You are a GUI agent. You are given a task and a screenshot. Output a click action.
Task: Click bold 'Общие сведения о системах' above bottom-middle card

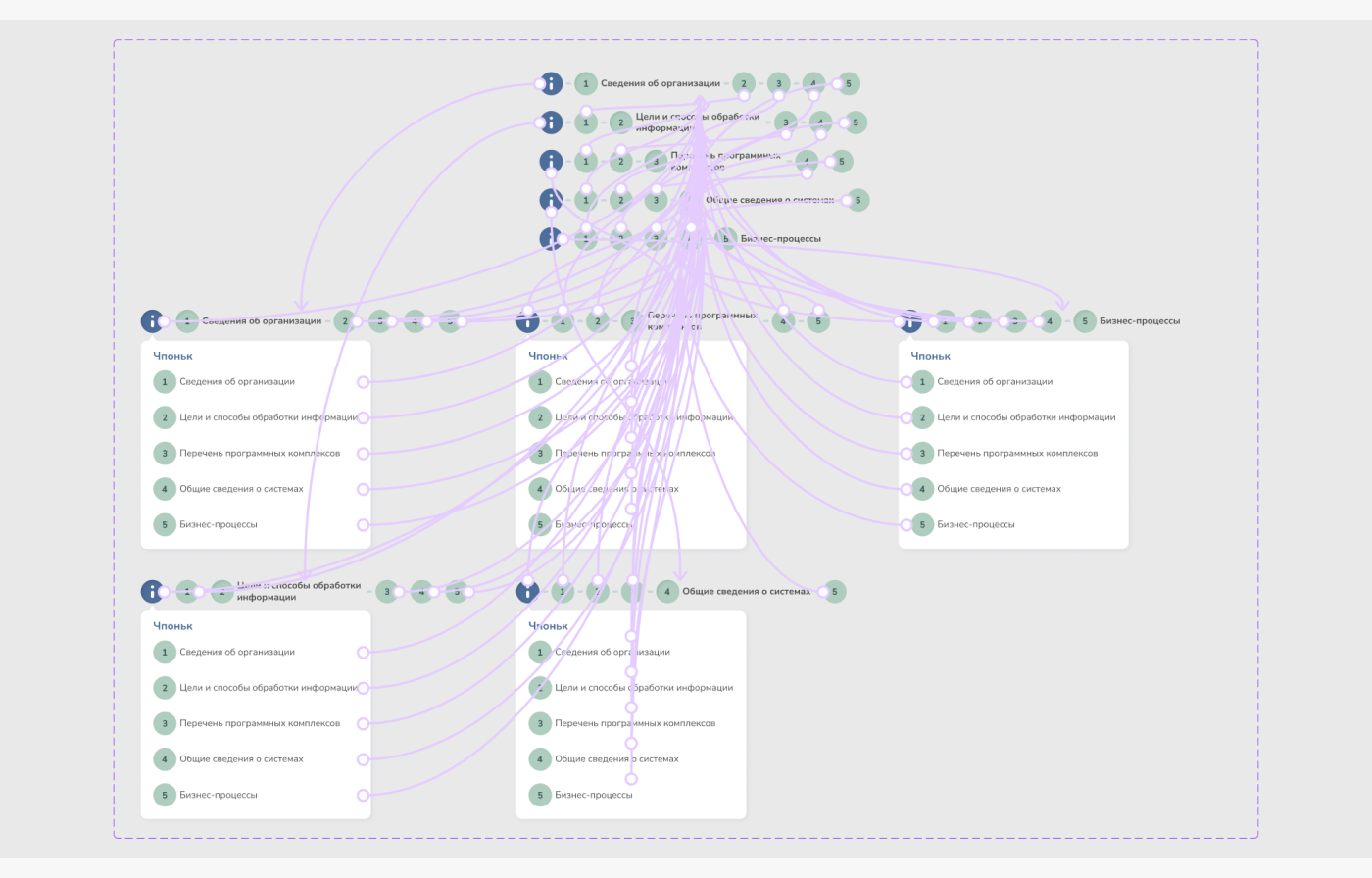[x=746, y=592]
